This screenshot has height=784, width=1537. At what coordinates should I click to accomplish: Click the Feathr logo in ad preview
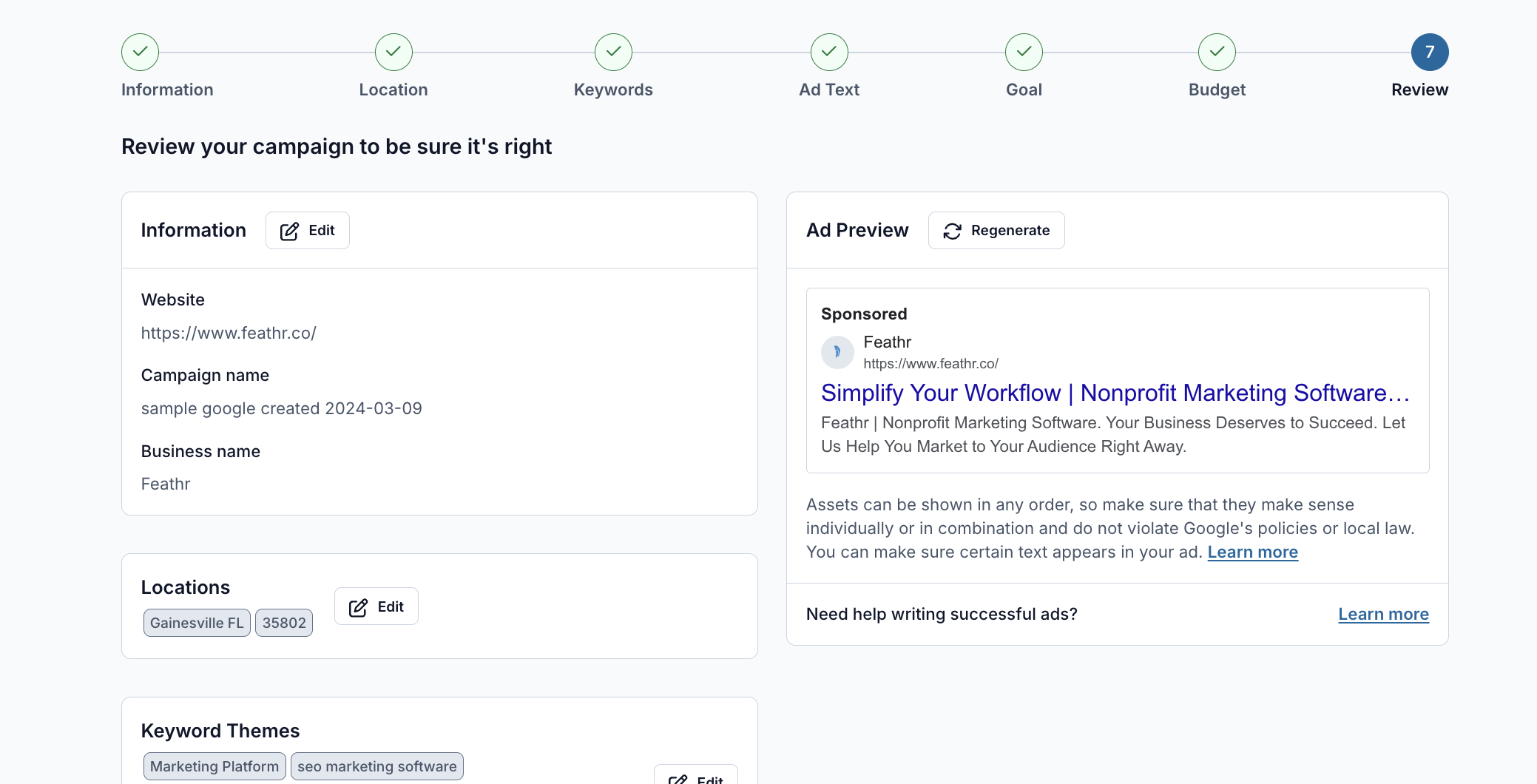(x=837, y=352)
